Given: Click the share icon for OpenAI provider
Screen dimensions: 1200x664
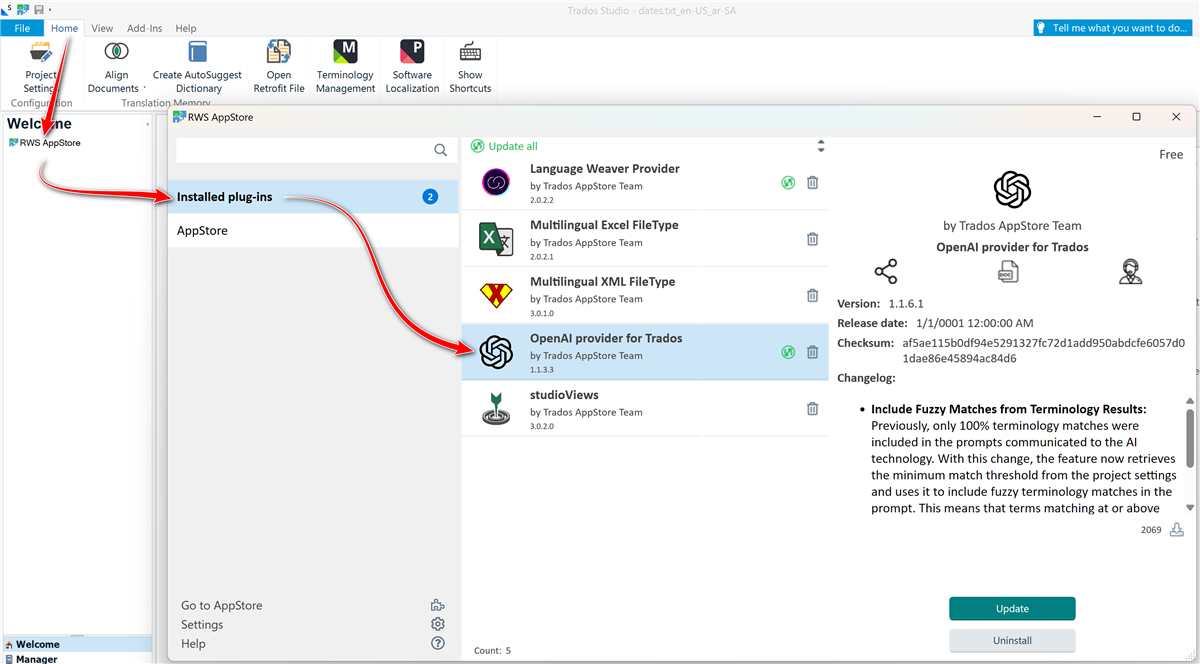Looking at the screenshot, I should coord(885,272).
